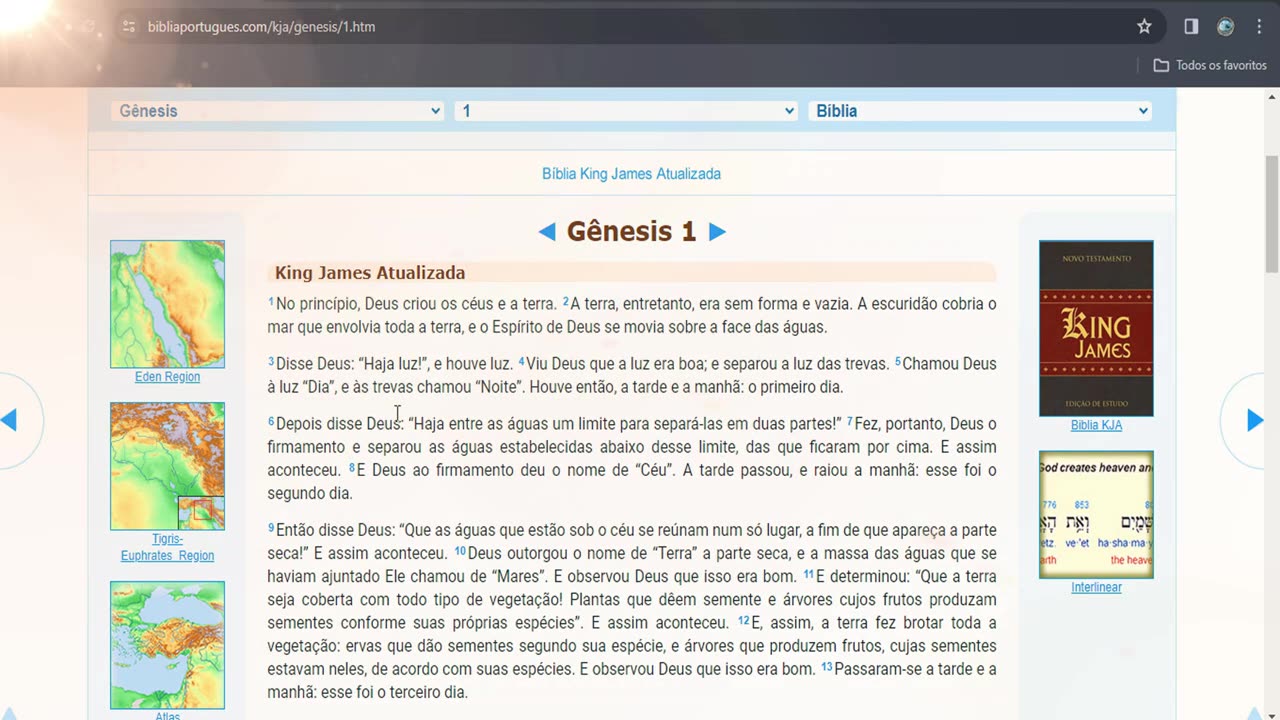Open the Gênesis book dropdown

[279, 111]
